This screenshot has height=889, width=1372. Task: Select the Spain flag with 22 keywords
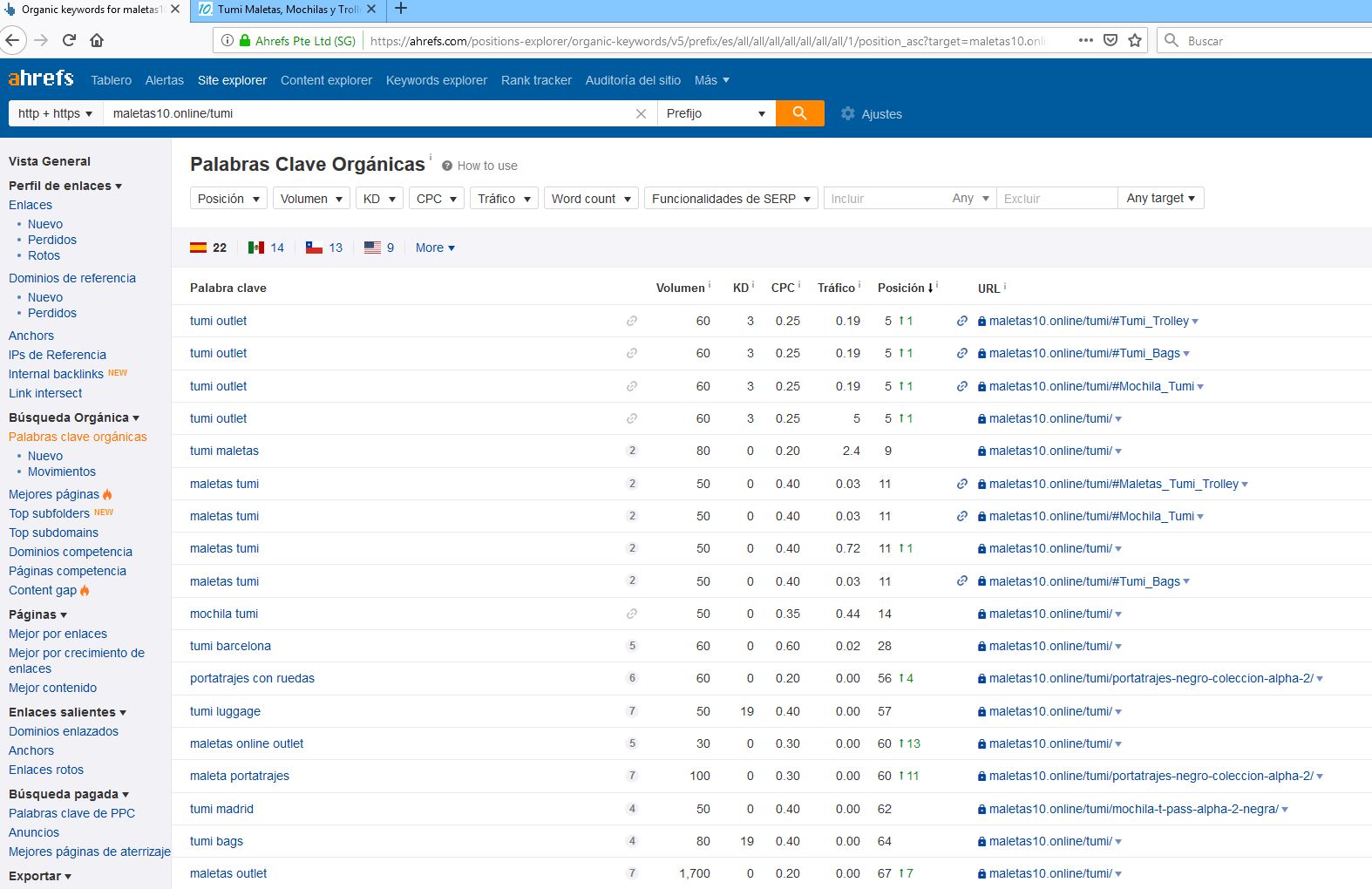pyautogui.click(x=208, y=248)
